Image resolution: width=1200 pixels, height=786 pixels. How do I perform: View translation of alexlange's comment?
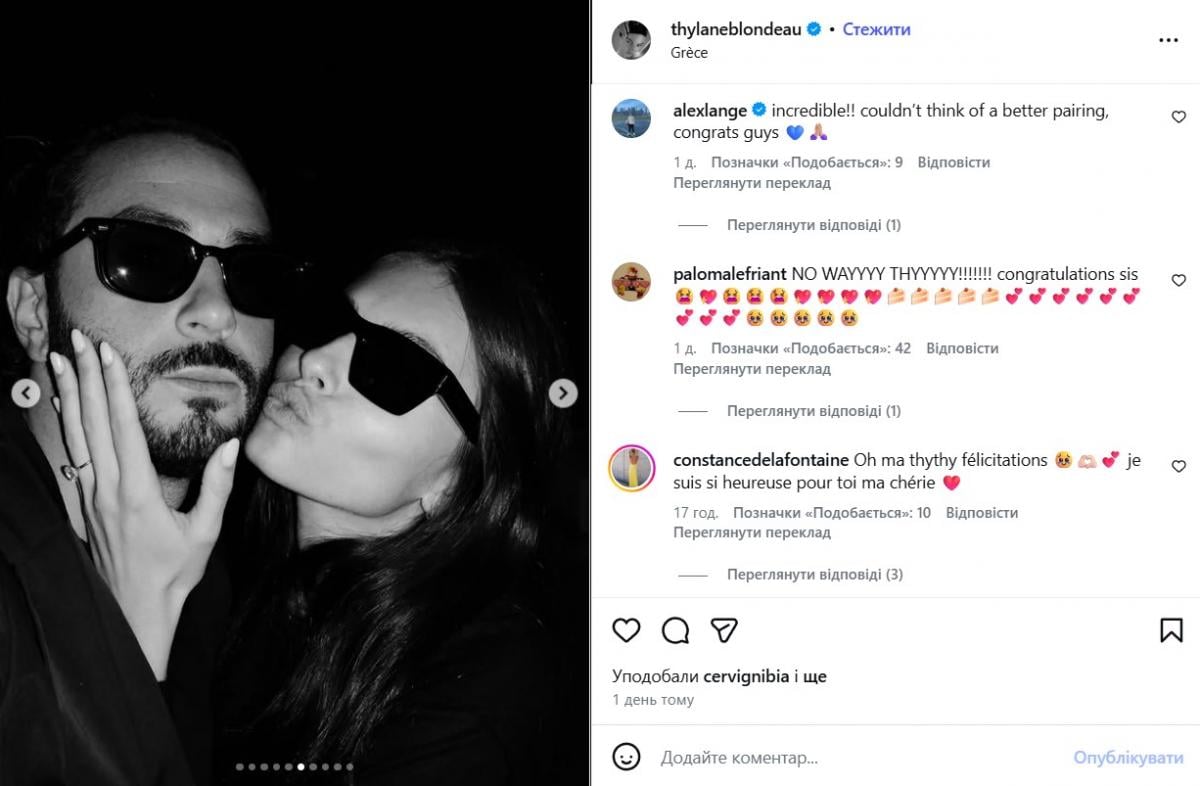tap(751, 183)
